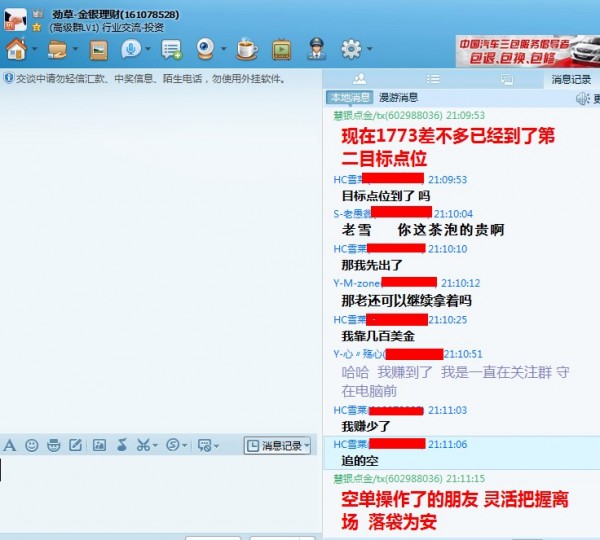
Task: Click the TV video player icon
Action: 282,49
